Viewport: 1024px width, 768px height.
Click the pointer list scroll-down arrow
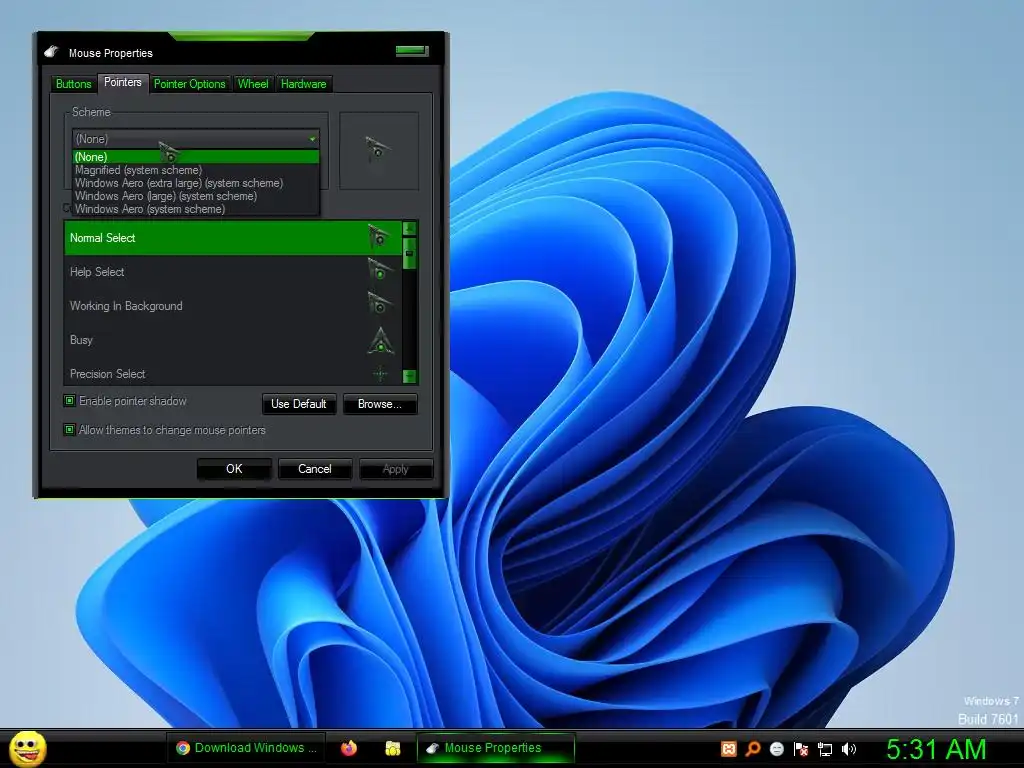[x=409, y=376]
